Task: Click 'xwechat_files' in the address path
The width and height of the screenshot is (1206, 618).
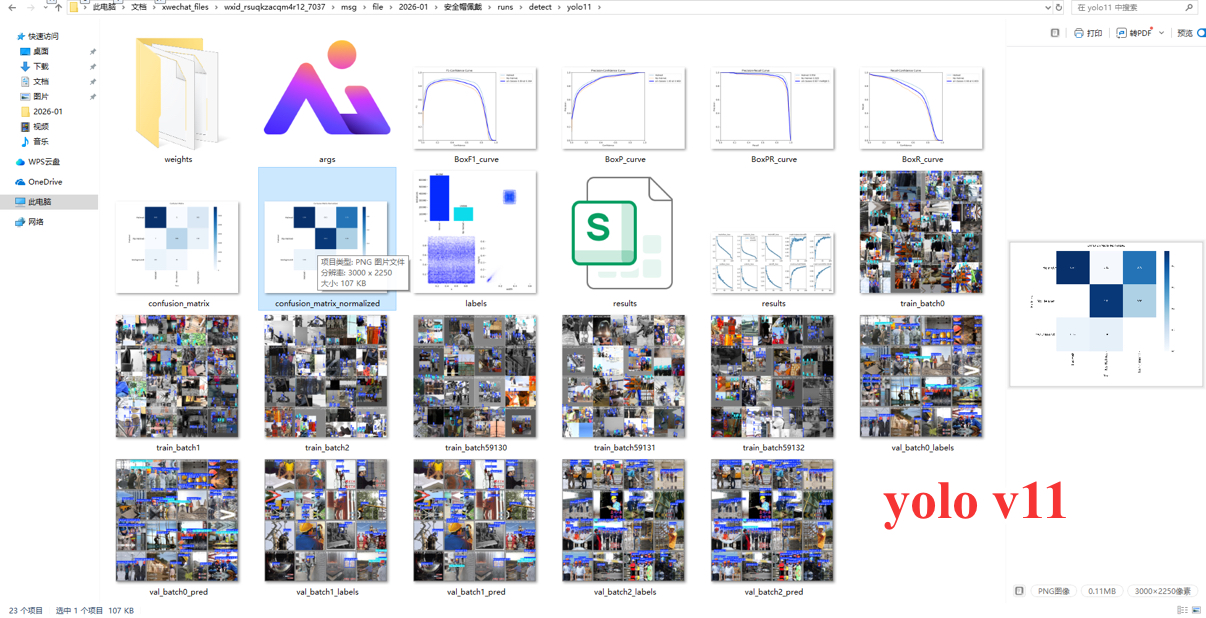Action: point(185,7)
